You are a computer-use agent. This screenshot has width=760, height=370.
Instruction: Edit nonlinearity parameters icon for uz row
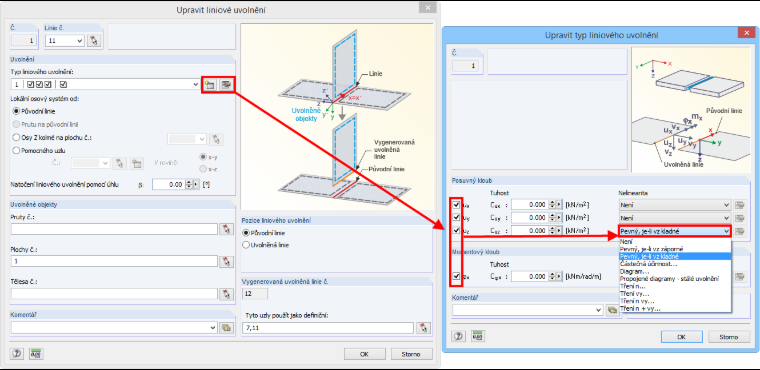click(x=739, y=231)
